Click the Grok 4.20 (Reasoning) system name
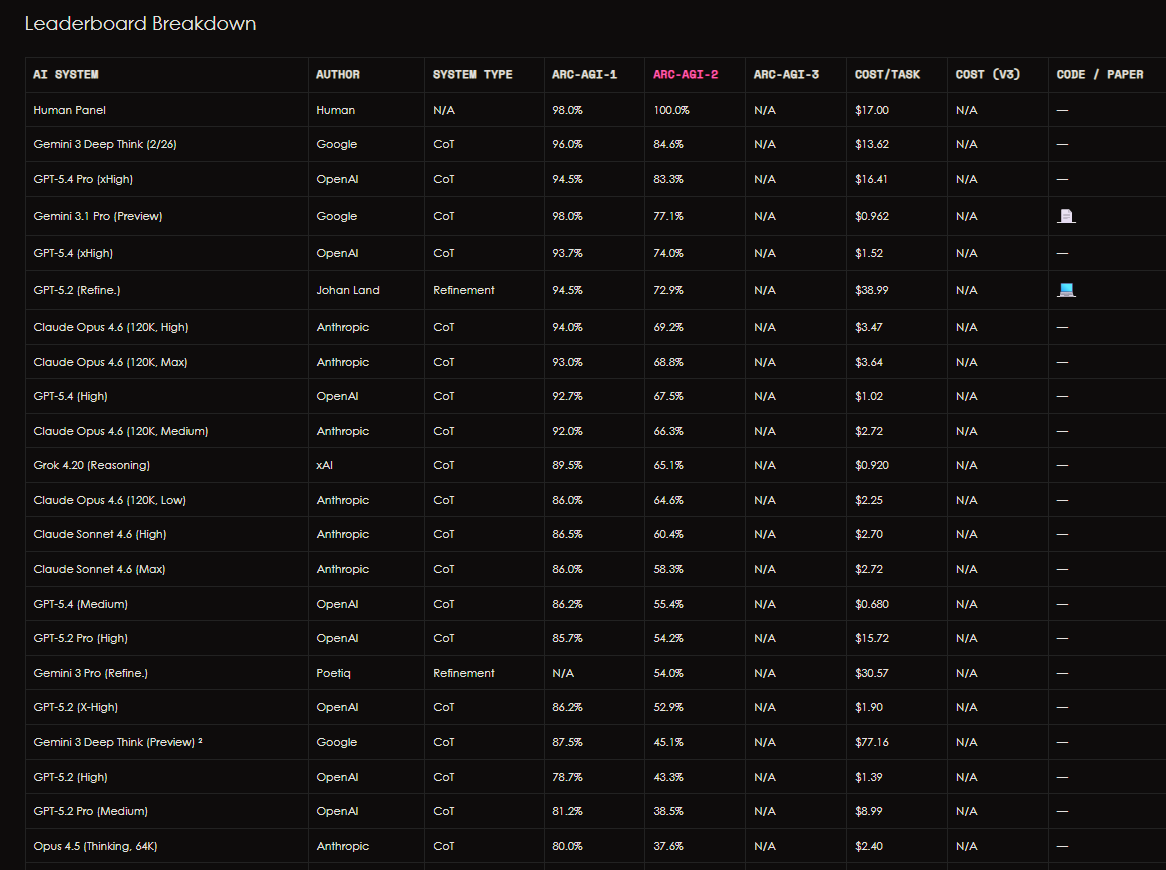 (x=91, y=465)
